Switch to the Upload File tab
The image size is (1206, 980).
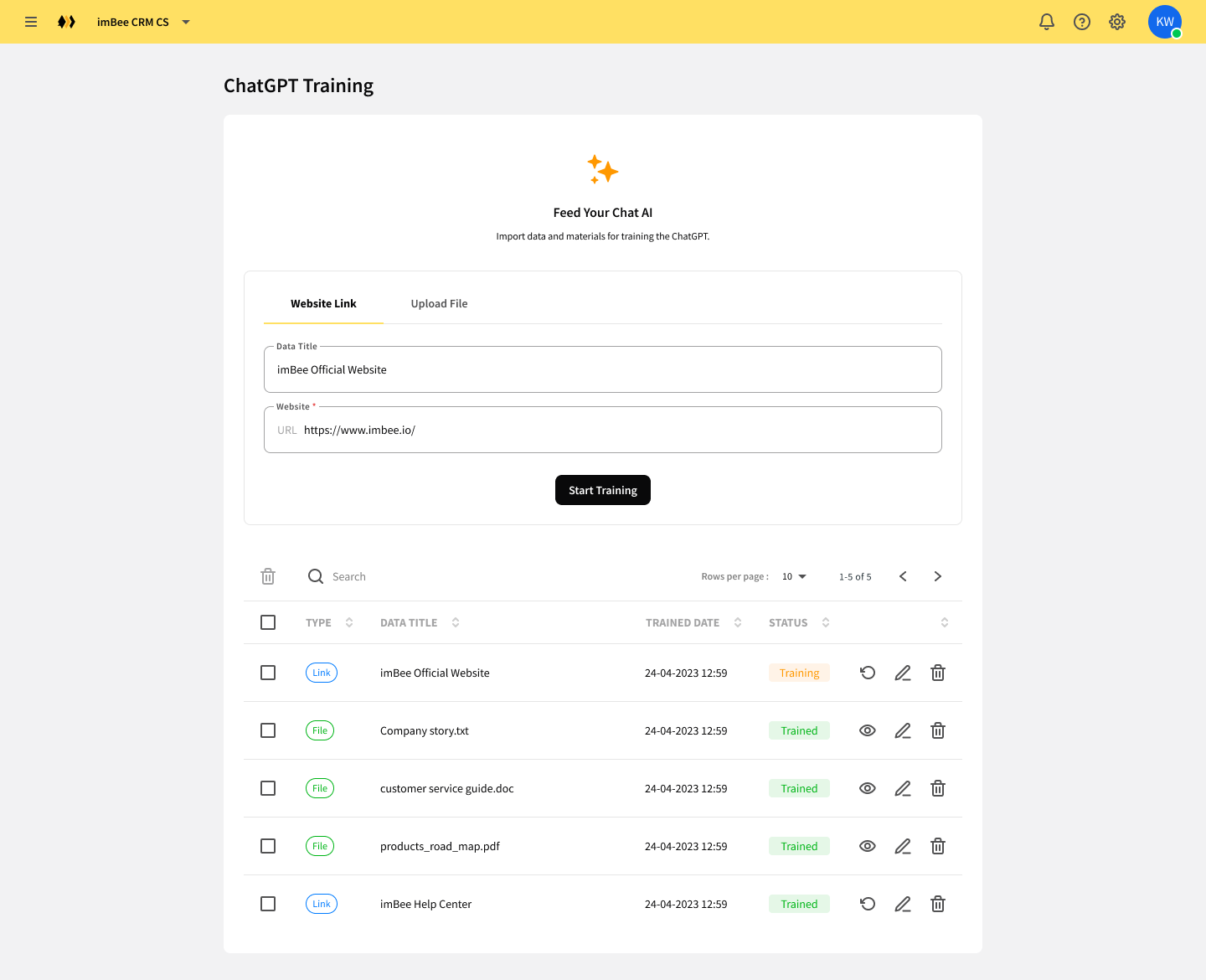click(439, 303)
